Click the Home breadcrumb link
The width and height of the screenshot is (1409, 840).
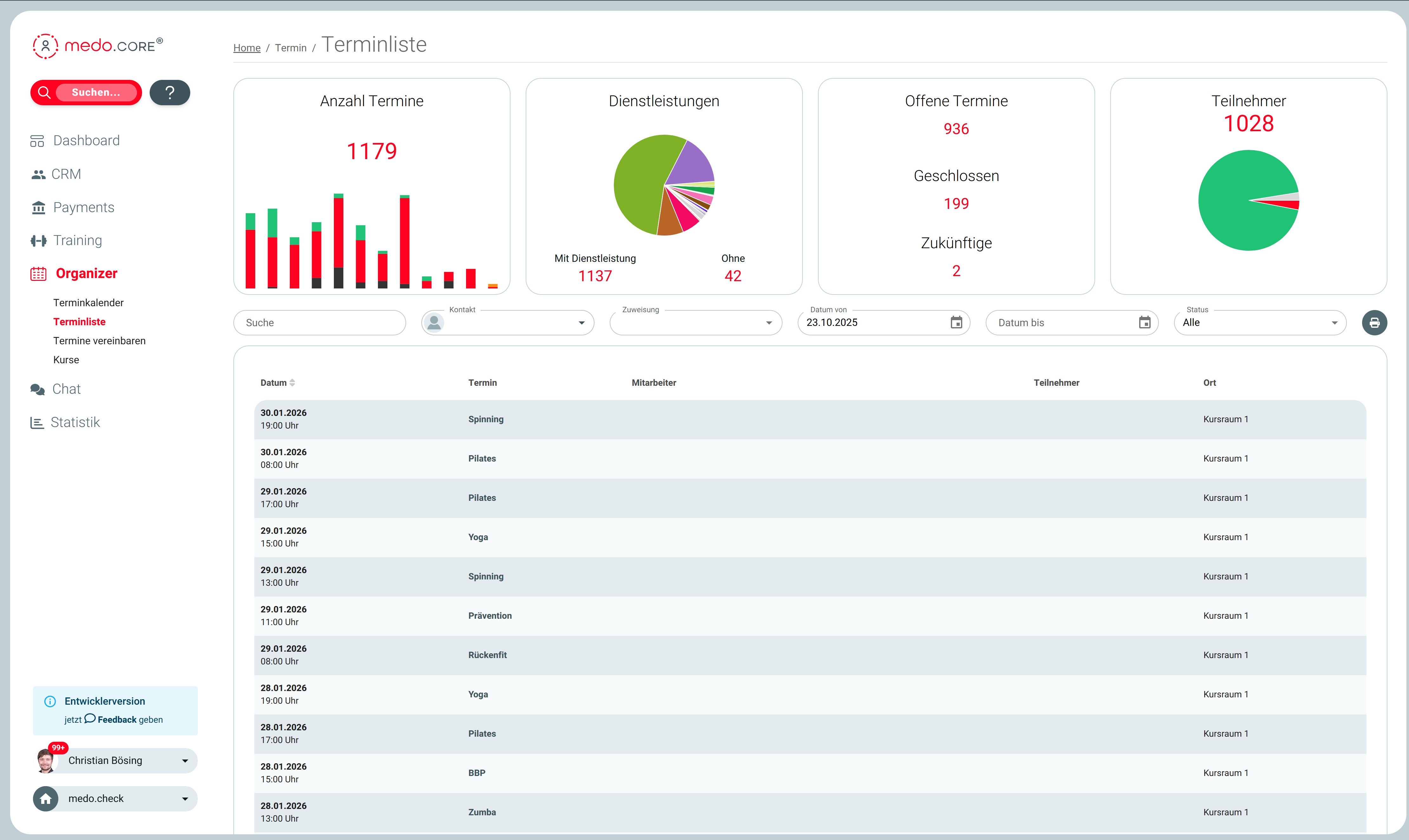pyautogui.click(x=247, y=48)
